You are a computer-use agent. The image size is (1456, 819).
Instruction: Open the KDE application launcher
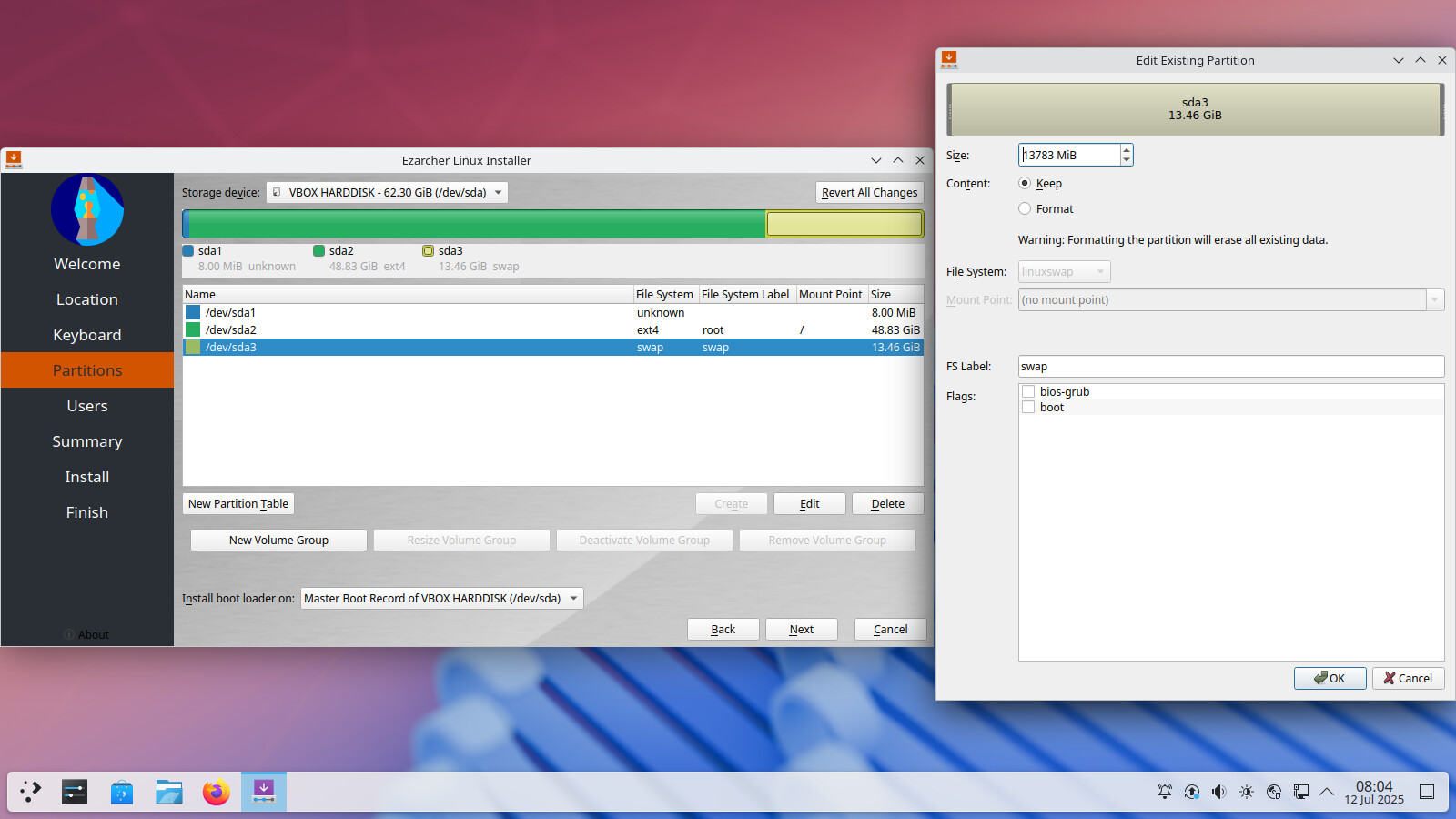(x=30, y=792)
